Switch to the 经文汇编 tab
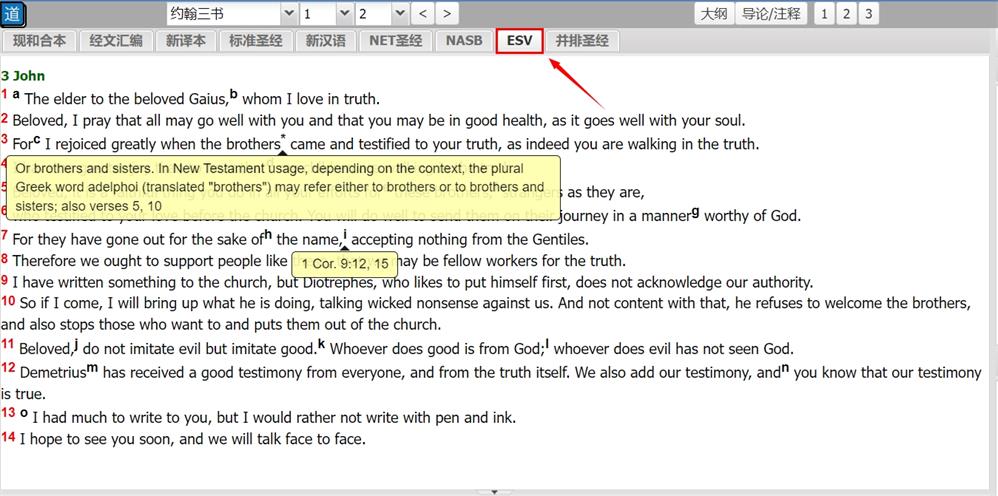 116,41
